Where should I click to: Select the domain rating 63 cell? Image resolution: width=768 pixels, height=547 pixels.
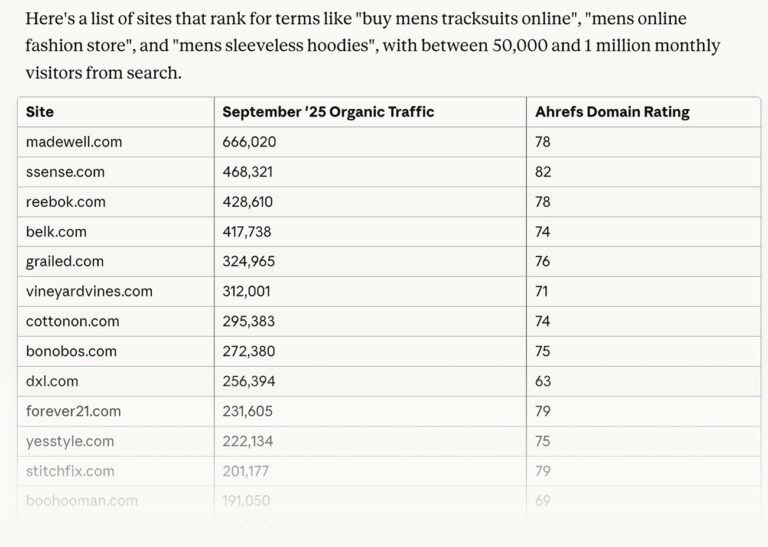[x=543, y=382]
